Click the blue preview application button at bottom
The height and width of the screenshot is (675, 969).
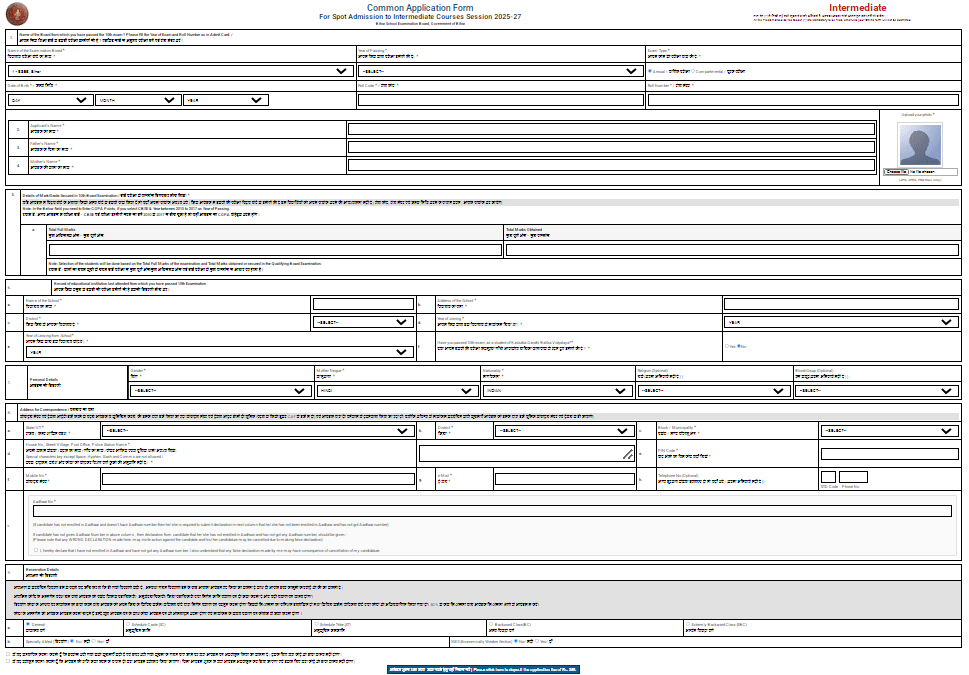[x=483, y=668]
